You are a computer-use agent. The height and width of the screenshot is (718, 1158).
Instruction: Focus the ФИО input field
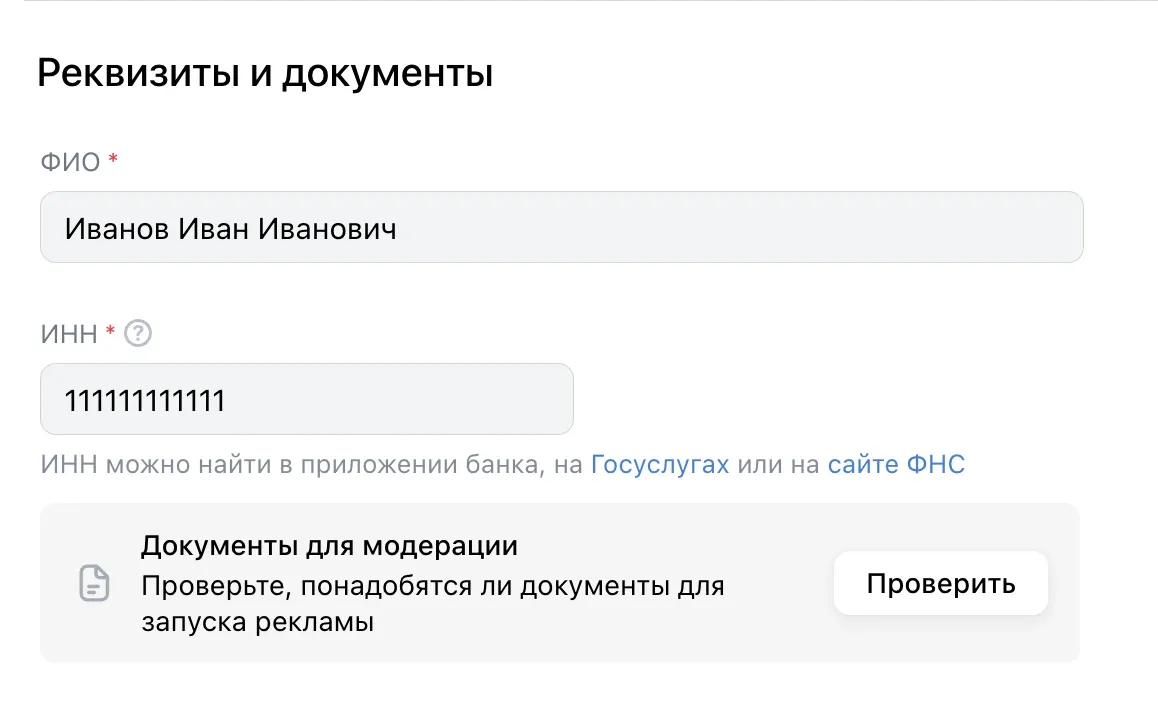[x=561, y=227]
